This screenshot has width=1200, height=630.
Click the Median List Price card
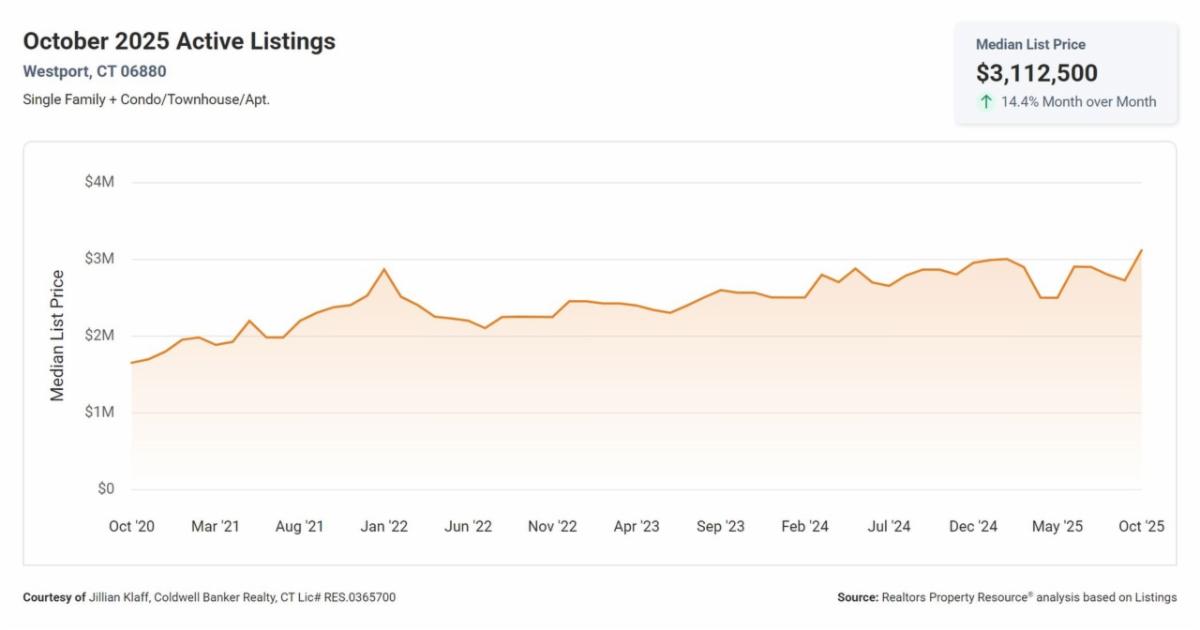coord(1066,73)
